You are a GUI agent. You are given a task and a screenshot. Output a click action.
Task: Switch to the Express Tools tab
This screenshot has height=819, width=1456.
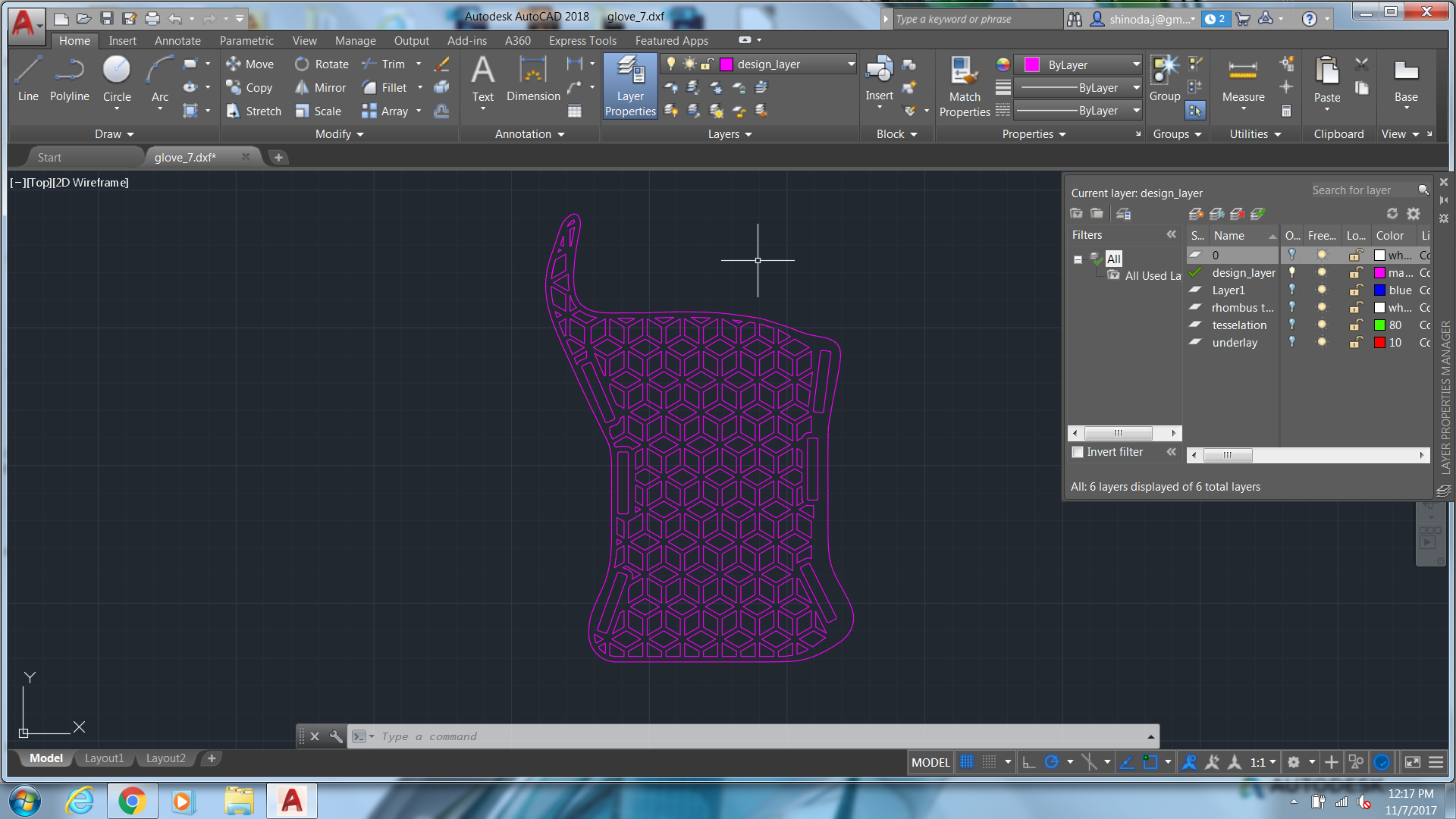[582, 41]
